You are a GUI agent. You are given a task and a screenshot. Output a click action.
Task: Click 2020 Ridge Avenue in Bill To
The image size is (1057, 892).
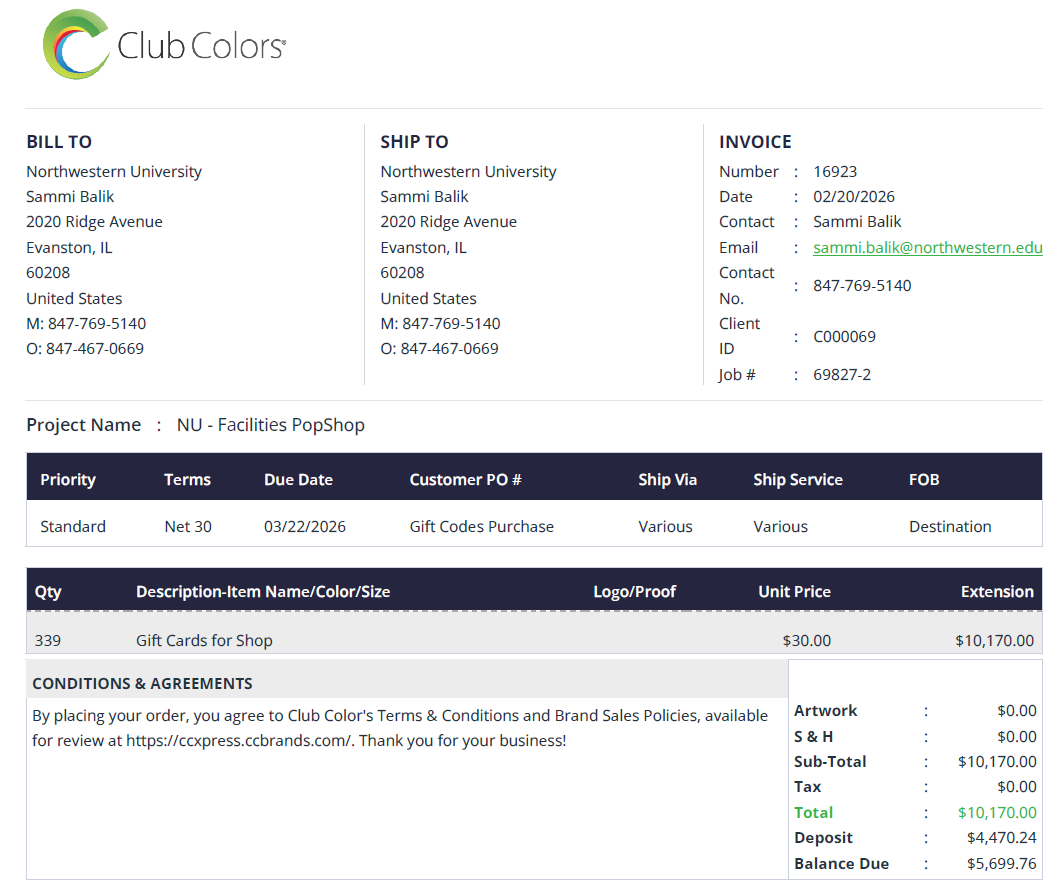click(94, 222)
